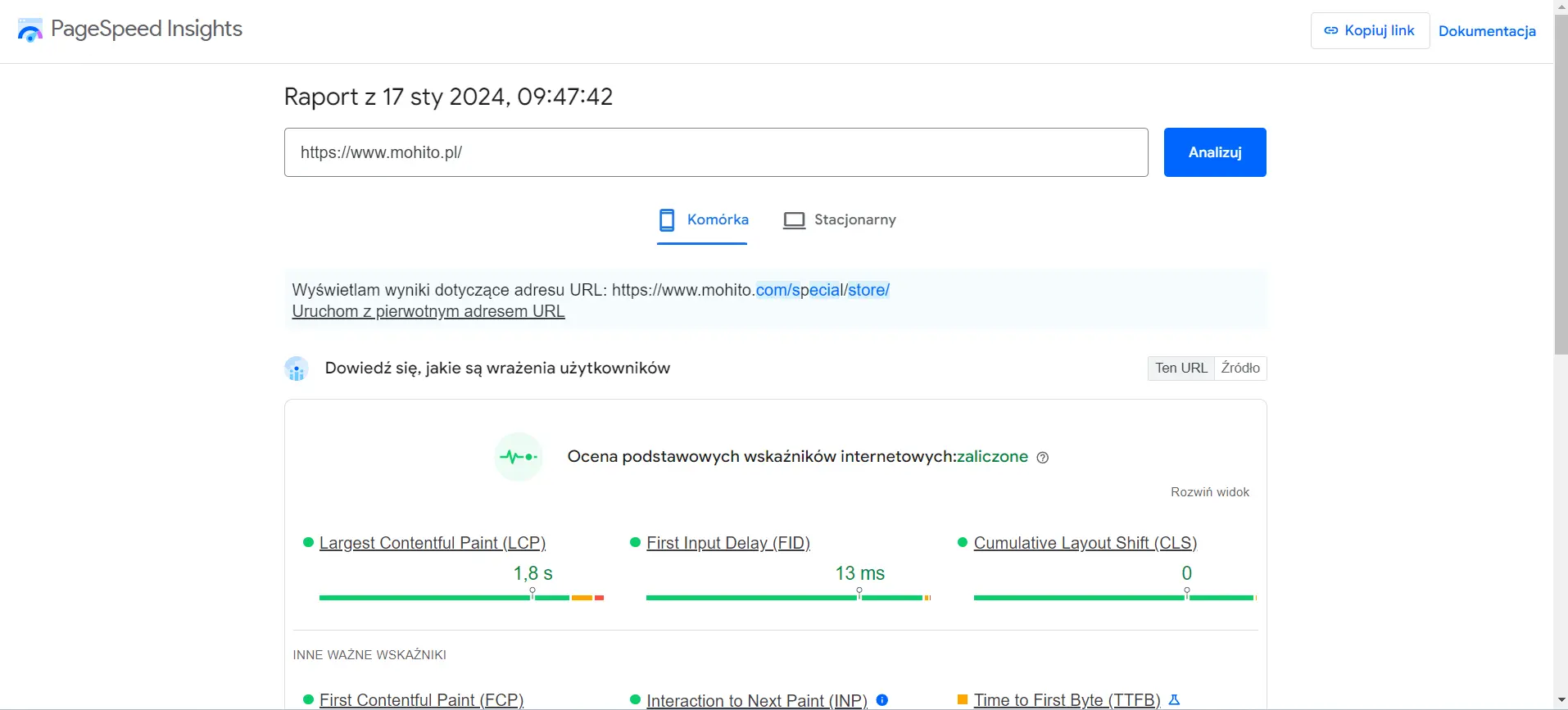The height and width of the screenshot is (710, 1568).
Task: Click the Kopiuj link button
Action: pos(1370,30)
